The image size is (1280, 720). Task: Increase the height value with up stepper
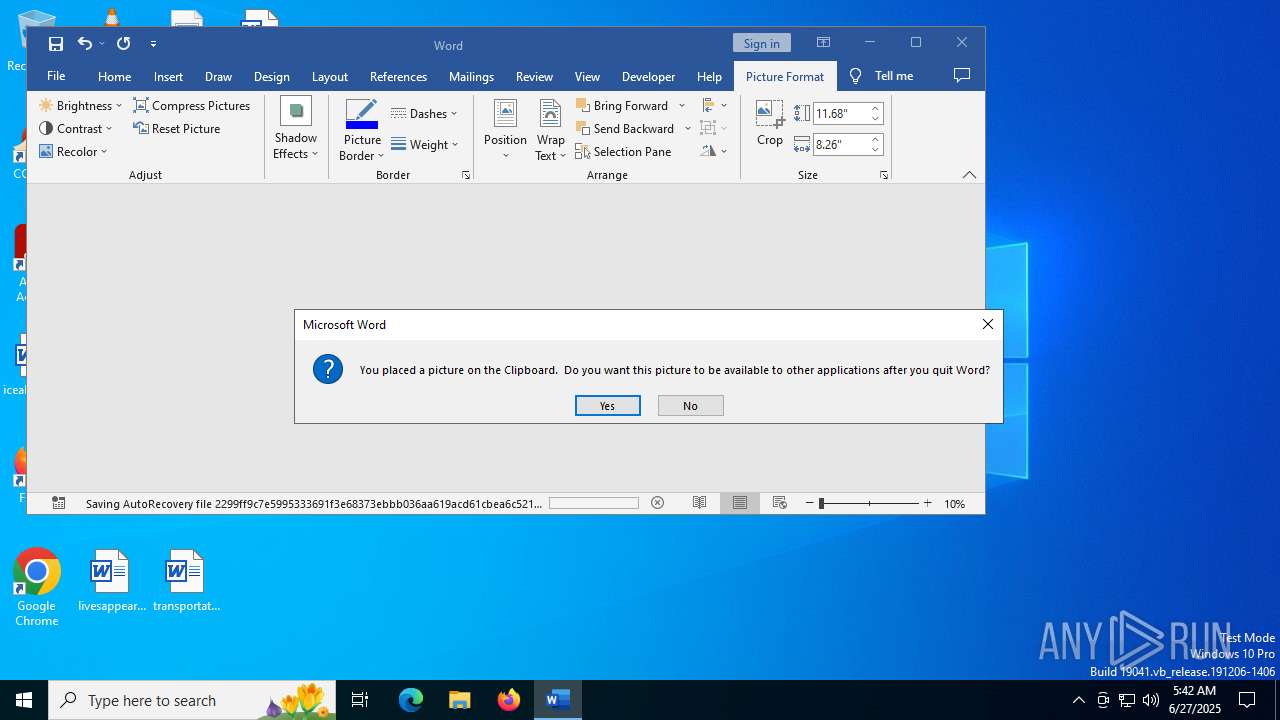click(x=875, y=108)
